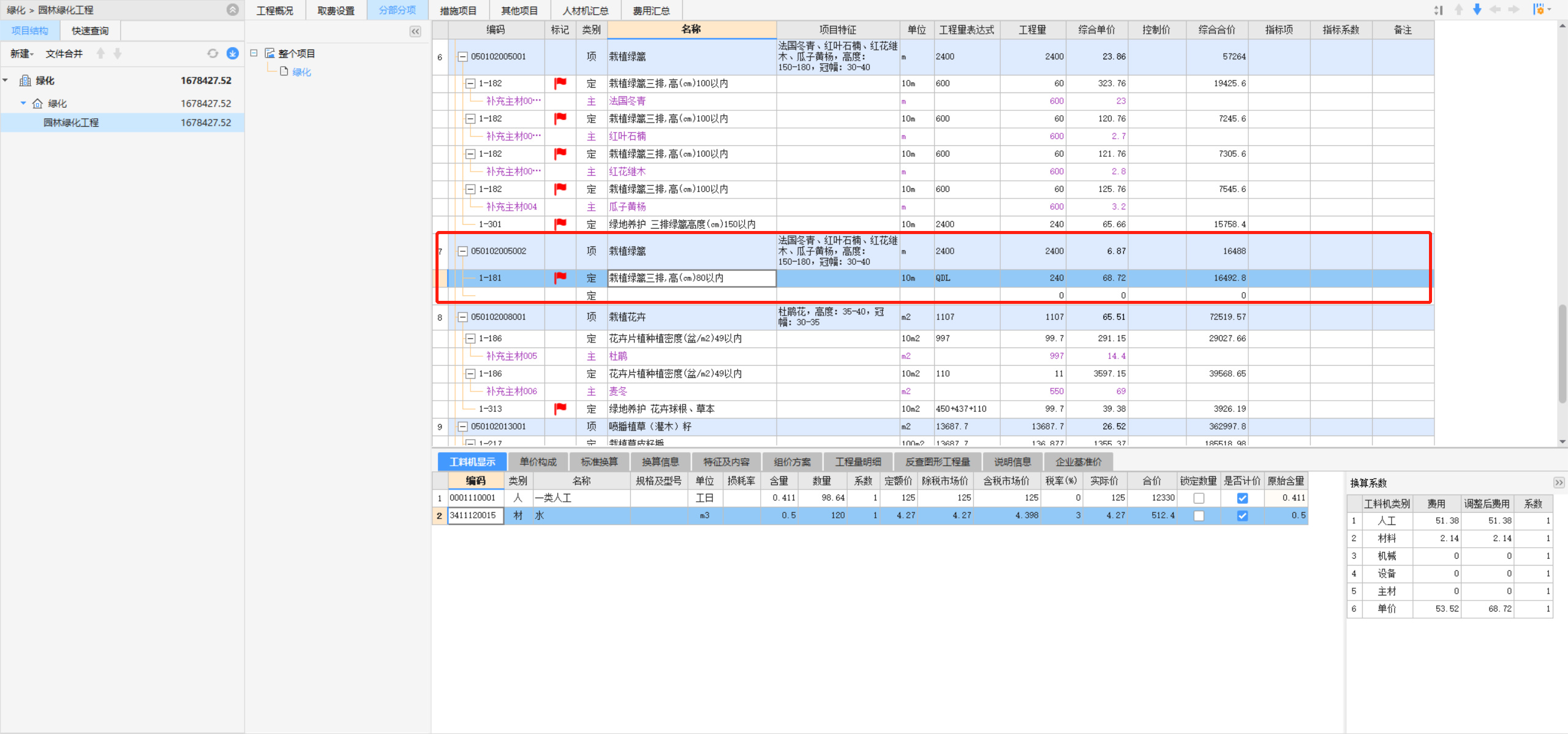Click the building icon beside top-level 绿化
Image resolution: width=1568 pixels, height=734 pixels.
(x=25, y=80)
